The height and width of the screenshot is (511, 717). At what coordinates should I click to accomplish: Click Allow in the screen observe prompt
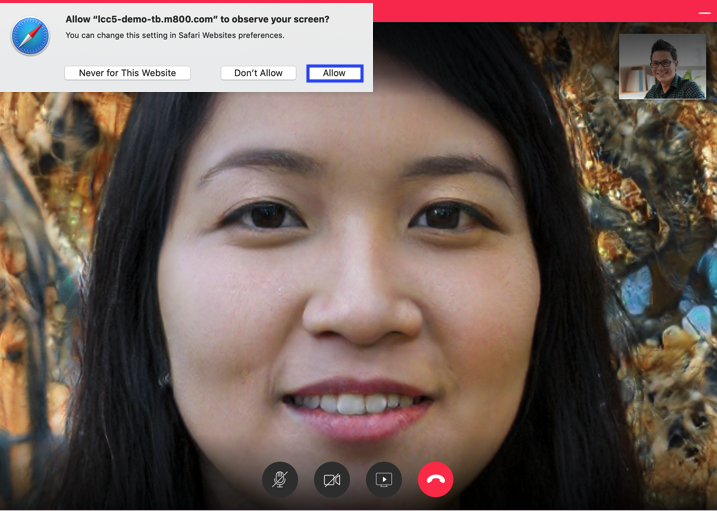tap(335, 73)
